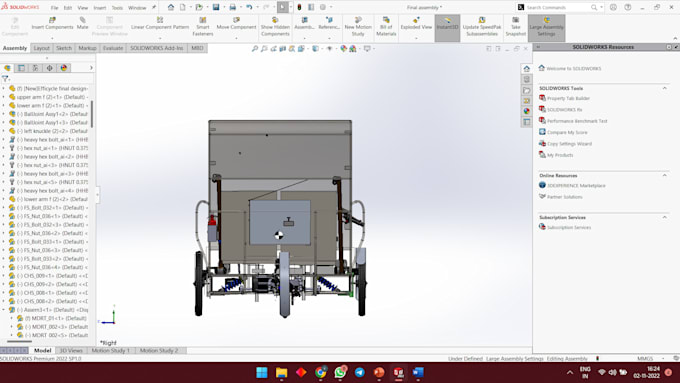This screenshot has width=680, height=383.
Task: Activate the Move Component tool
Action: (236, 23)
